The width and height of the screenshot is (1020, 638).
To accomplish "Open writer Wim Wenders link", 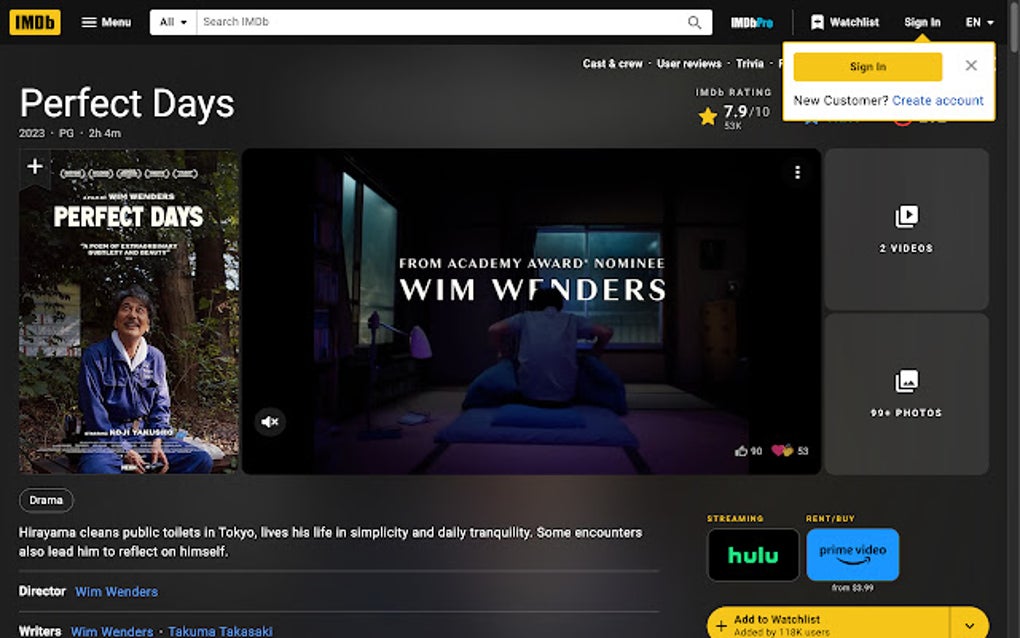I will [x=112, y=631].
